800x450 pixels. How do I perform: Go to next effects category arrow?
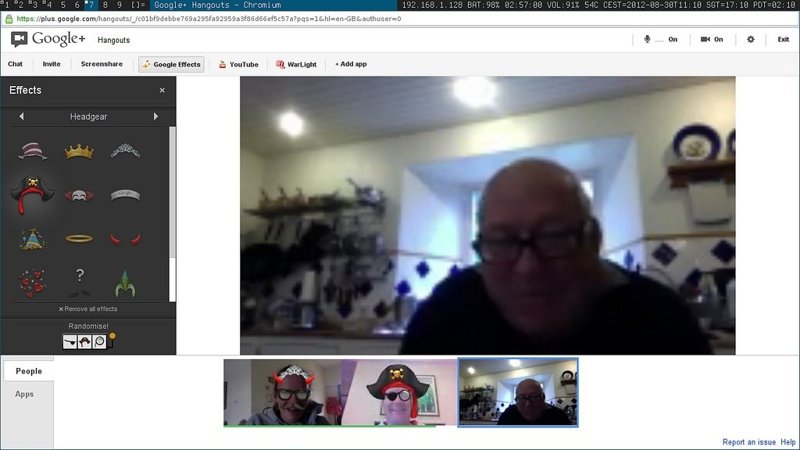(156, 117)
